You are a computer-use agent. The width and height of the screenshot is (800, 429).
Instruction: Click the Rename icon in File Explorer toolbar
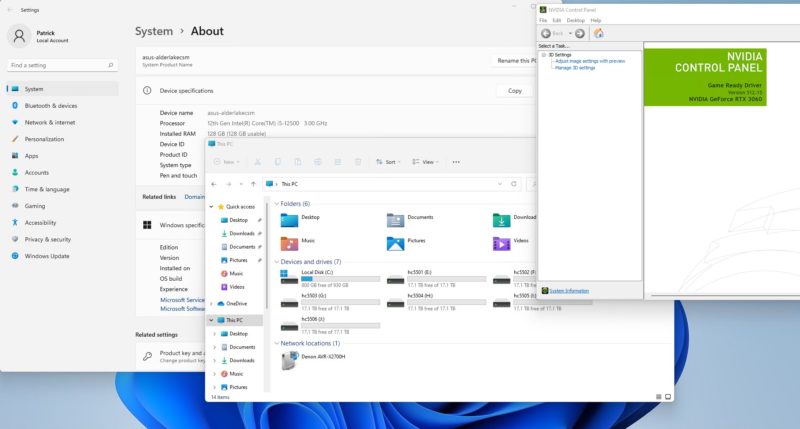point(318,162)
